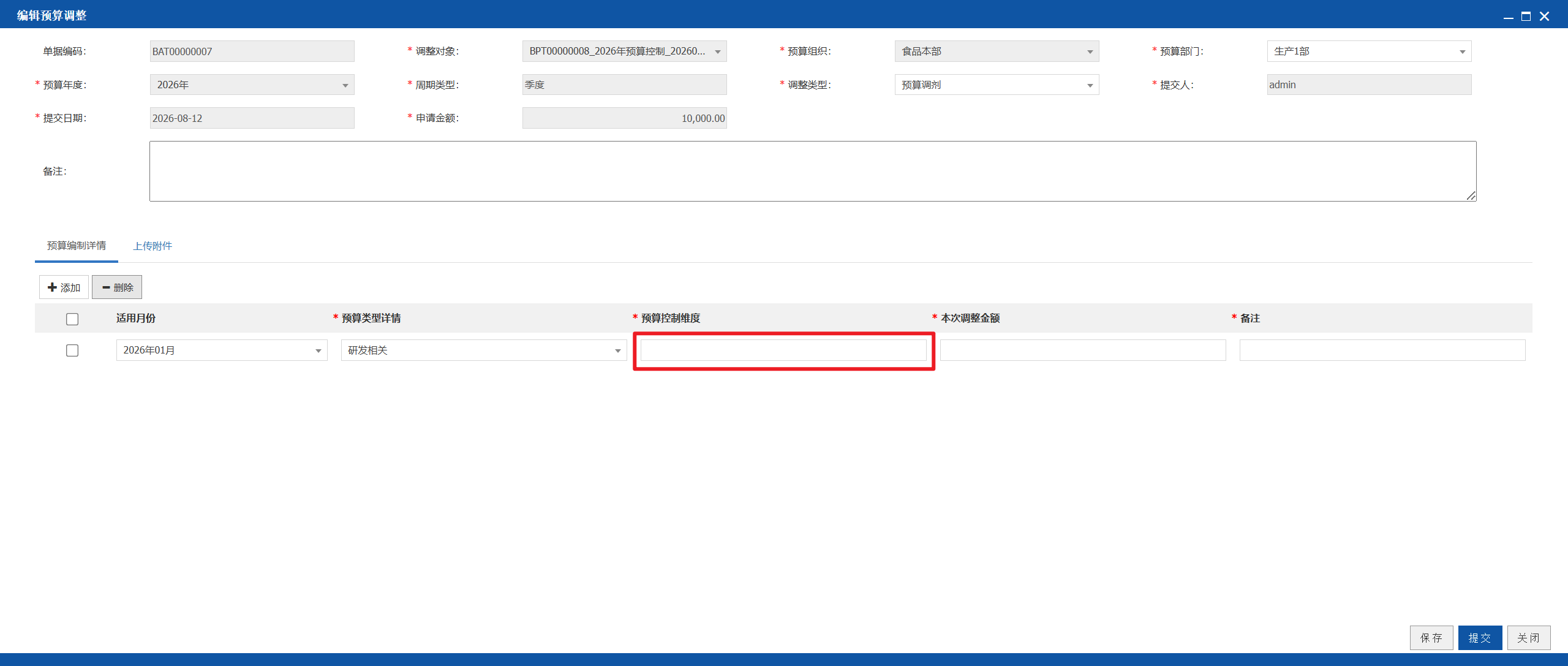Click the 备注 textarea resize handle

pyautogui.click(x=1471, y=196)
